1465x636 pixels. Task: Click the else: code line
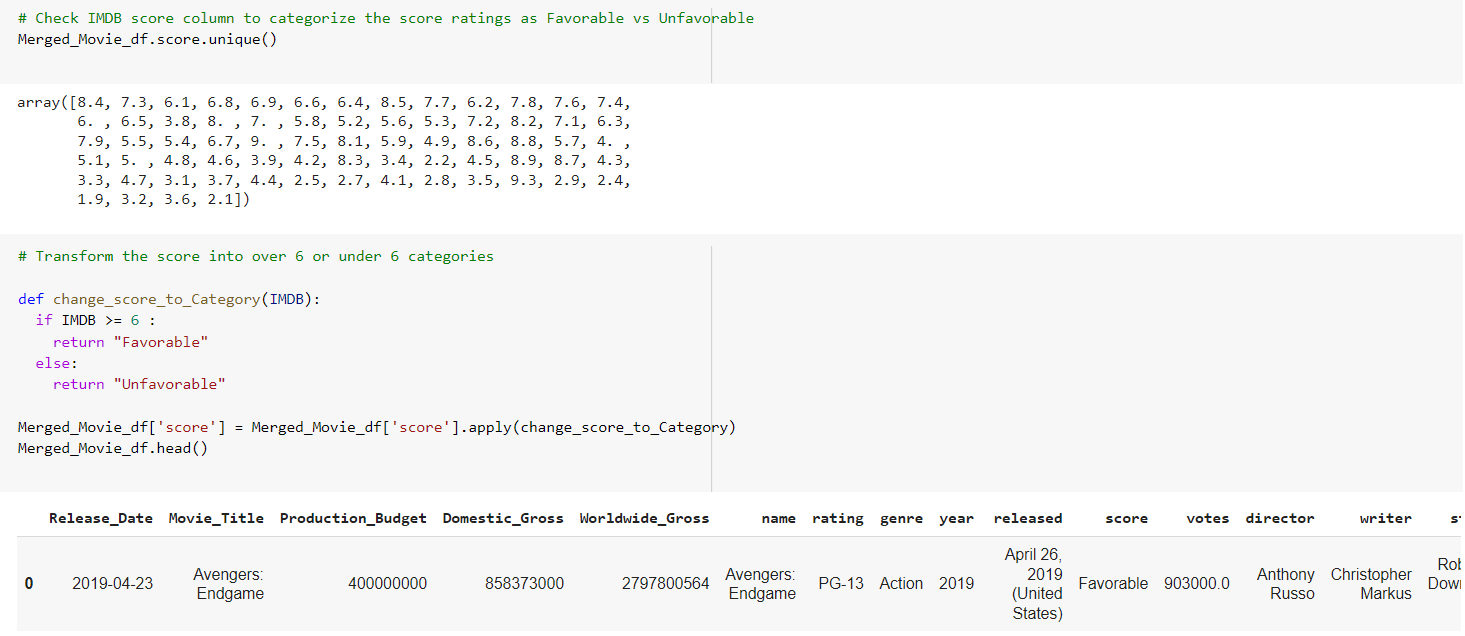[56, 363]
